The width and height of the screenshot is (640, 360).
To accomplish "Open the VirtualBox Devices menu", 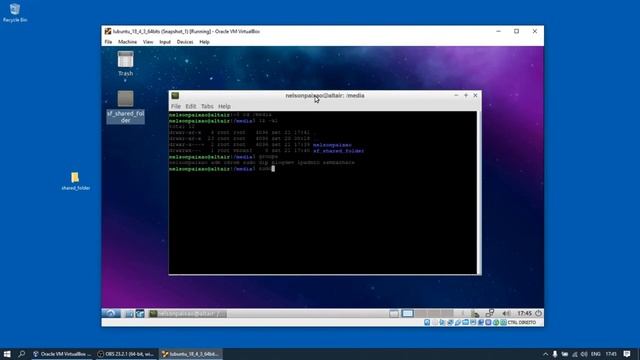I will 184,42.
